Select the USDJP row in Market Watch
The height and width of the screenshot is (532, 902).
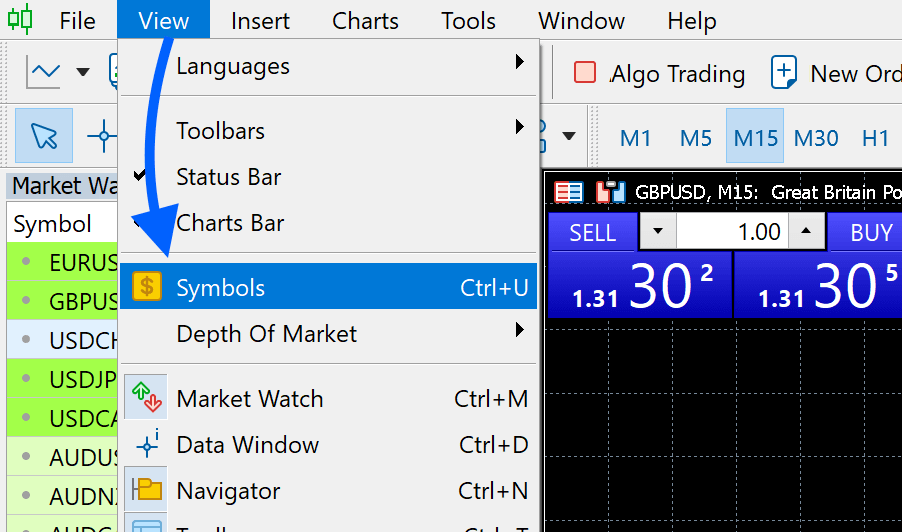point(62,379)
